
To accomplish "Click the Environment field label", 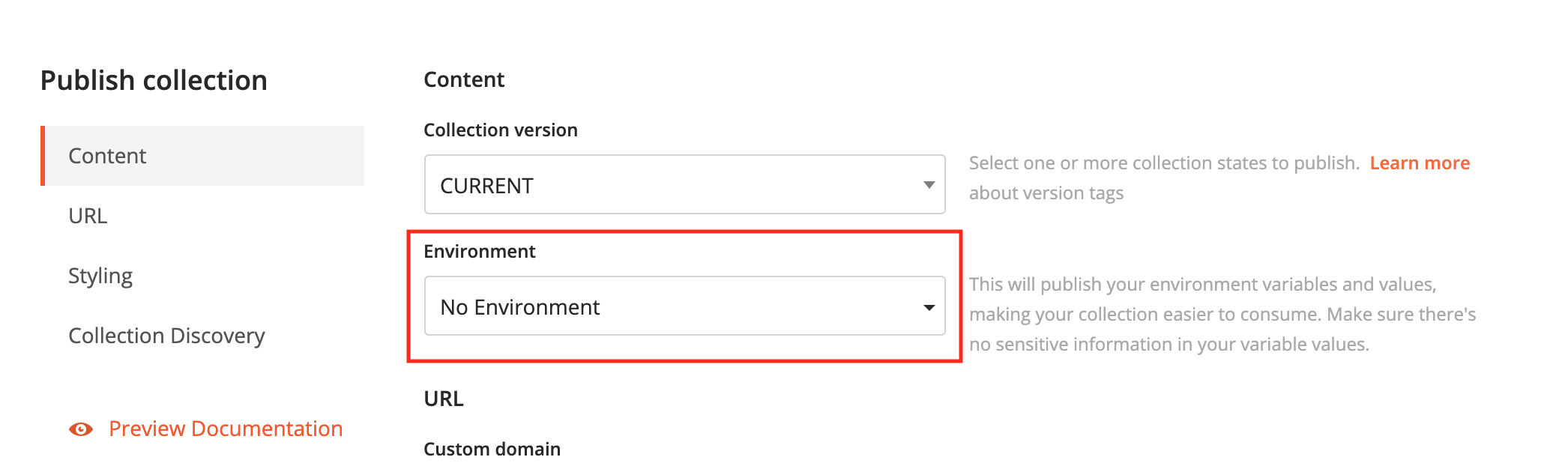I will [x=480, y=252].
